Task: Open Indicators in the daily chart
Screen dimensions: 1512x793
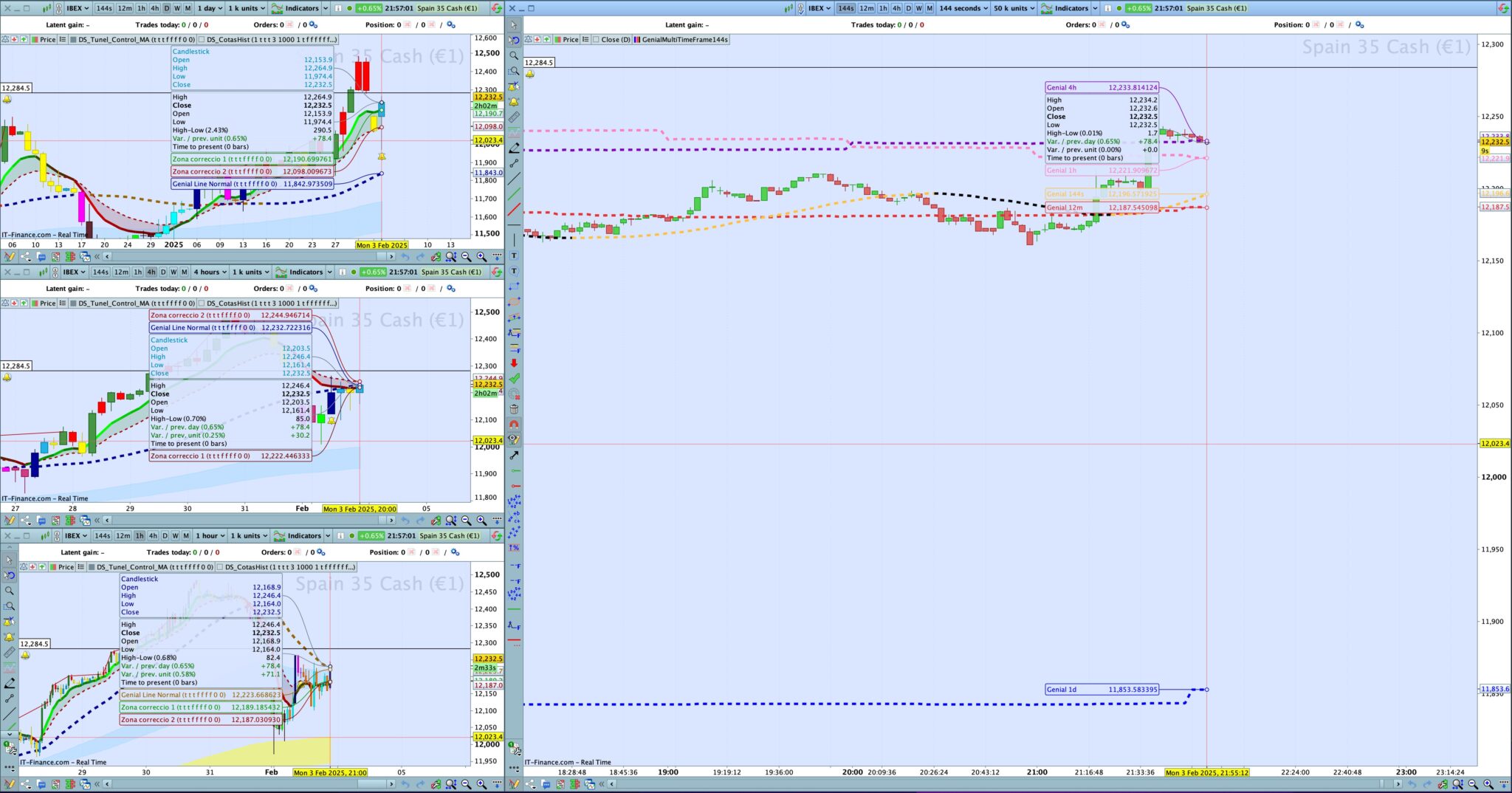Action: point(295,8)
